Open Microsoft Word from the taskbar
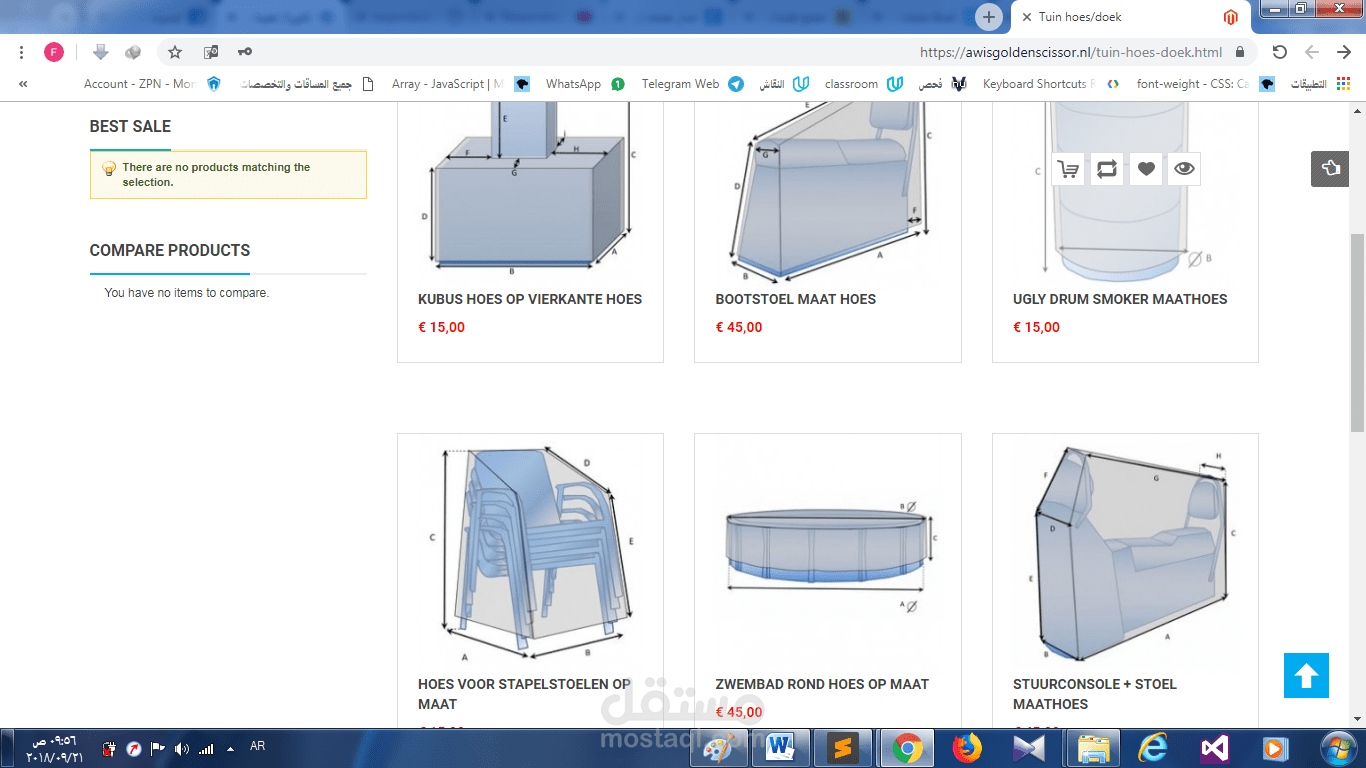 point(780,747)
